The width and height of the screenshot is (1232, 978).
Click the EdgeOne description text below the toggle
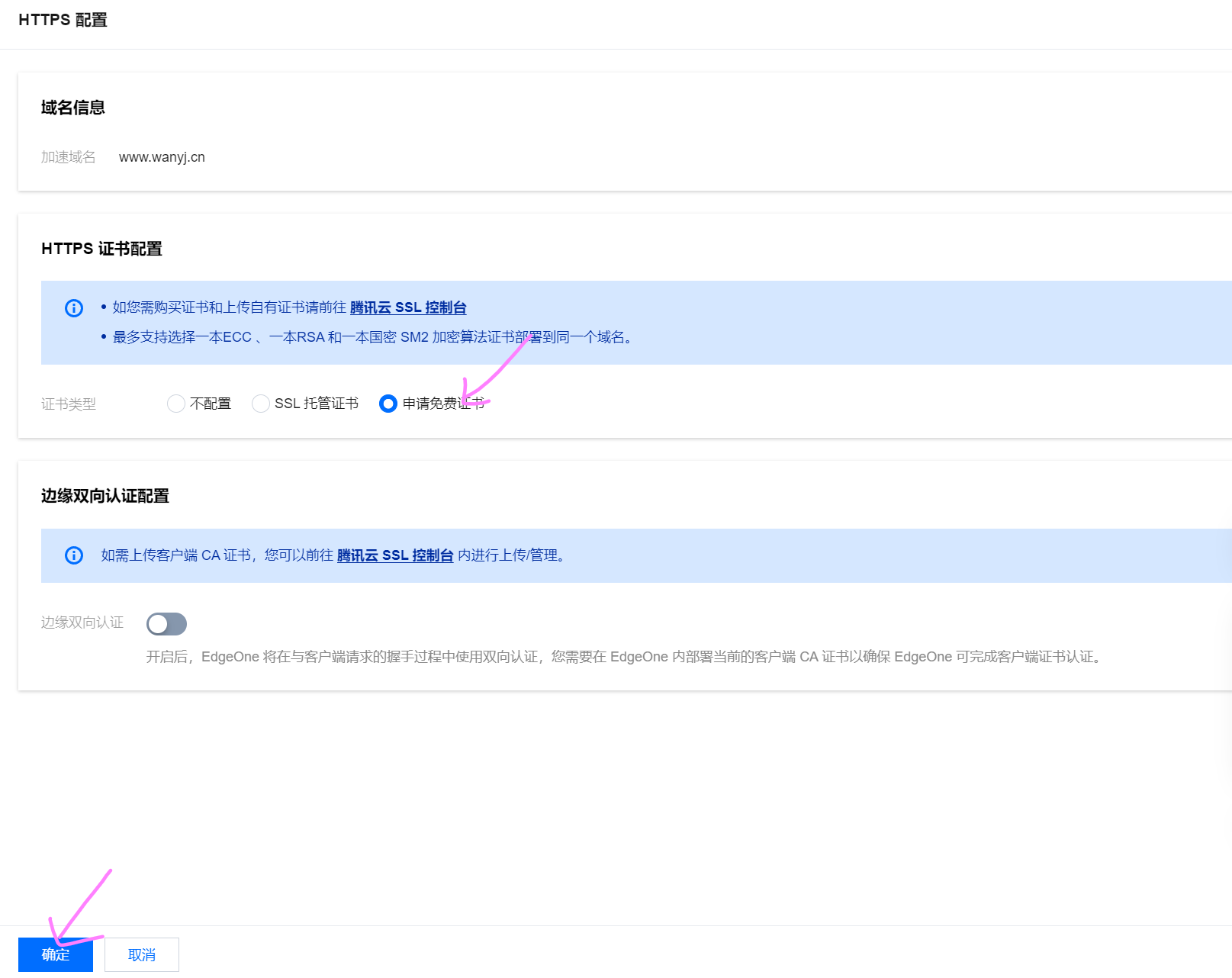pos(624,657)
